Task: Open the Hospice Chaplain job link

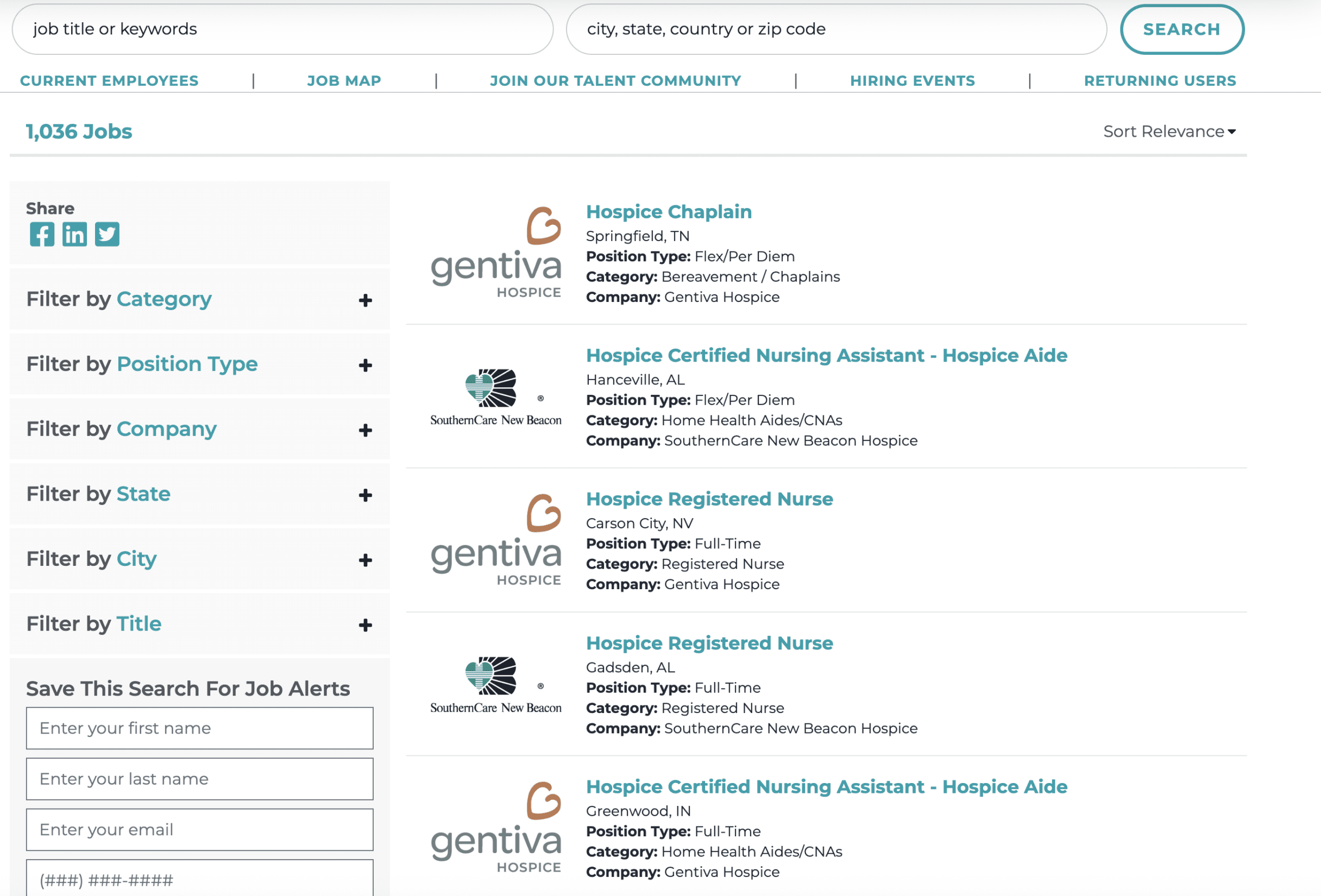Action: (x=669, y=211)
